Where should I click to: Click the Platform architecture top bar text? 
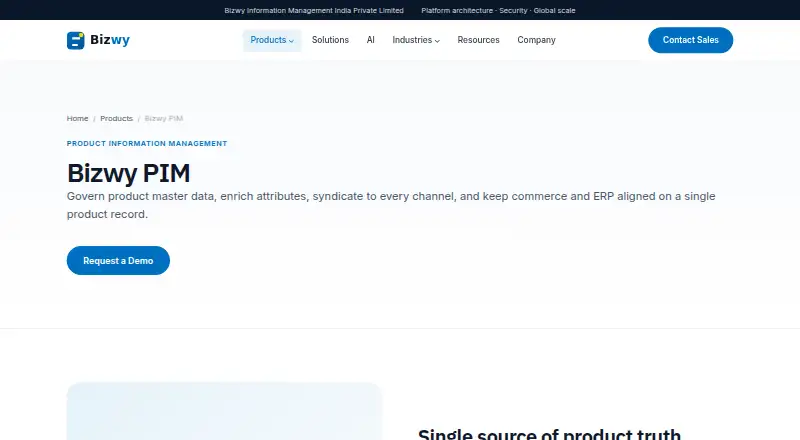[x=498, y=10]
